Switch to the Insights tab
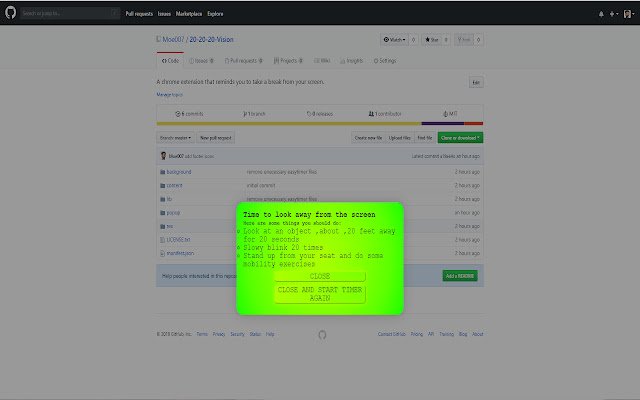 351,61
